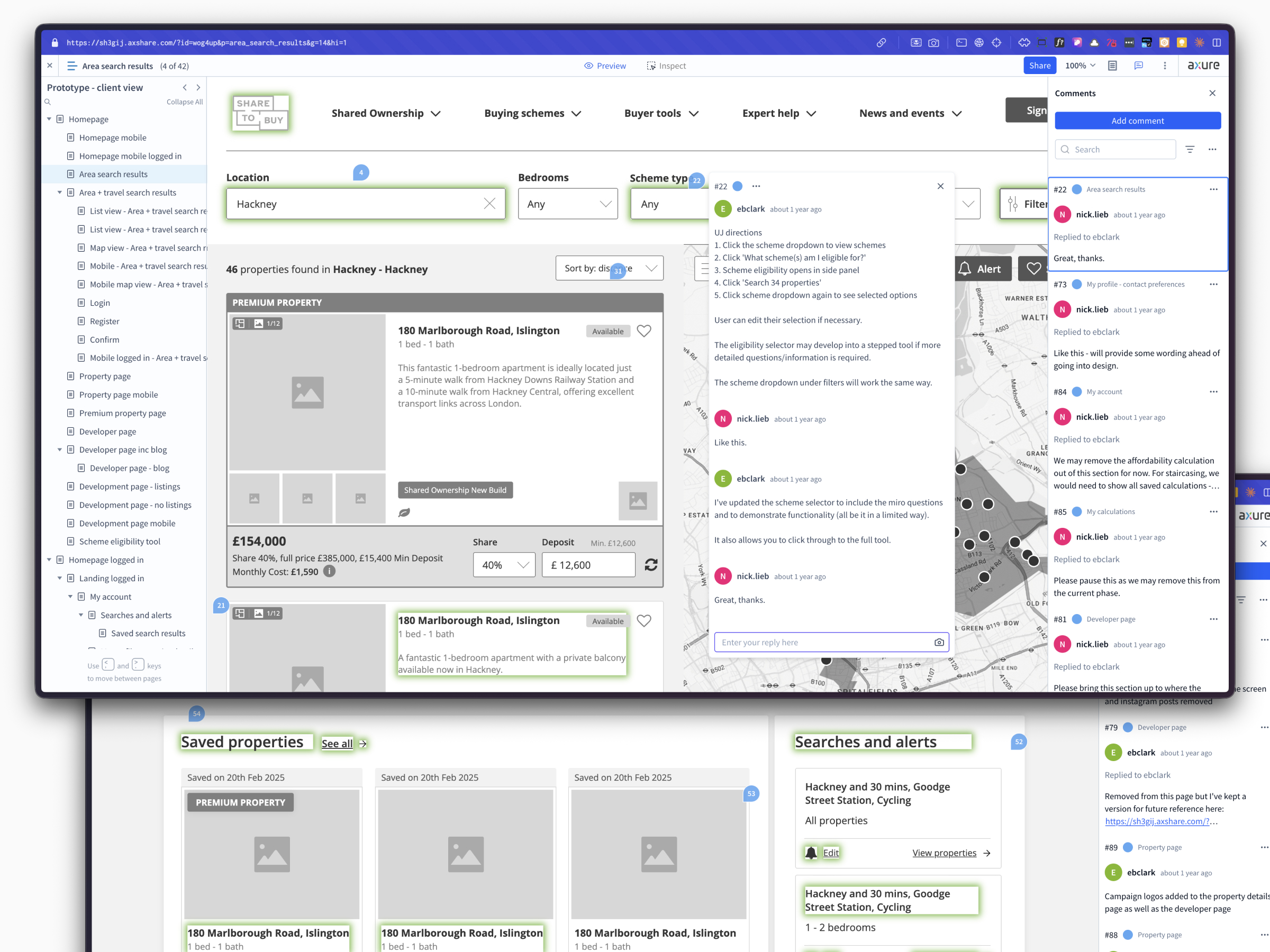The width and height of the screenshot is (1270, 952).
Task: Click the comments panel icon in toolbar
Action: click(1138, 66)
